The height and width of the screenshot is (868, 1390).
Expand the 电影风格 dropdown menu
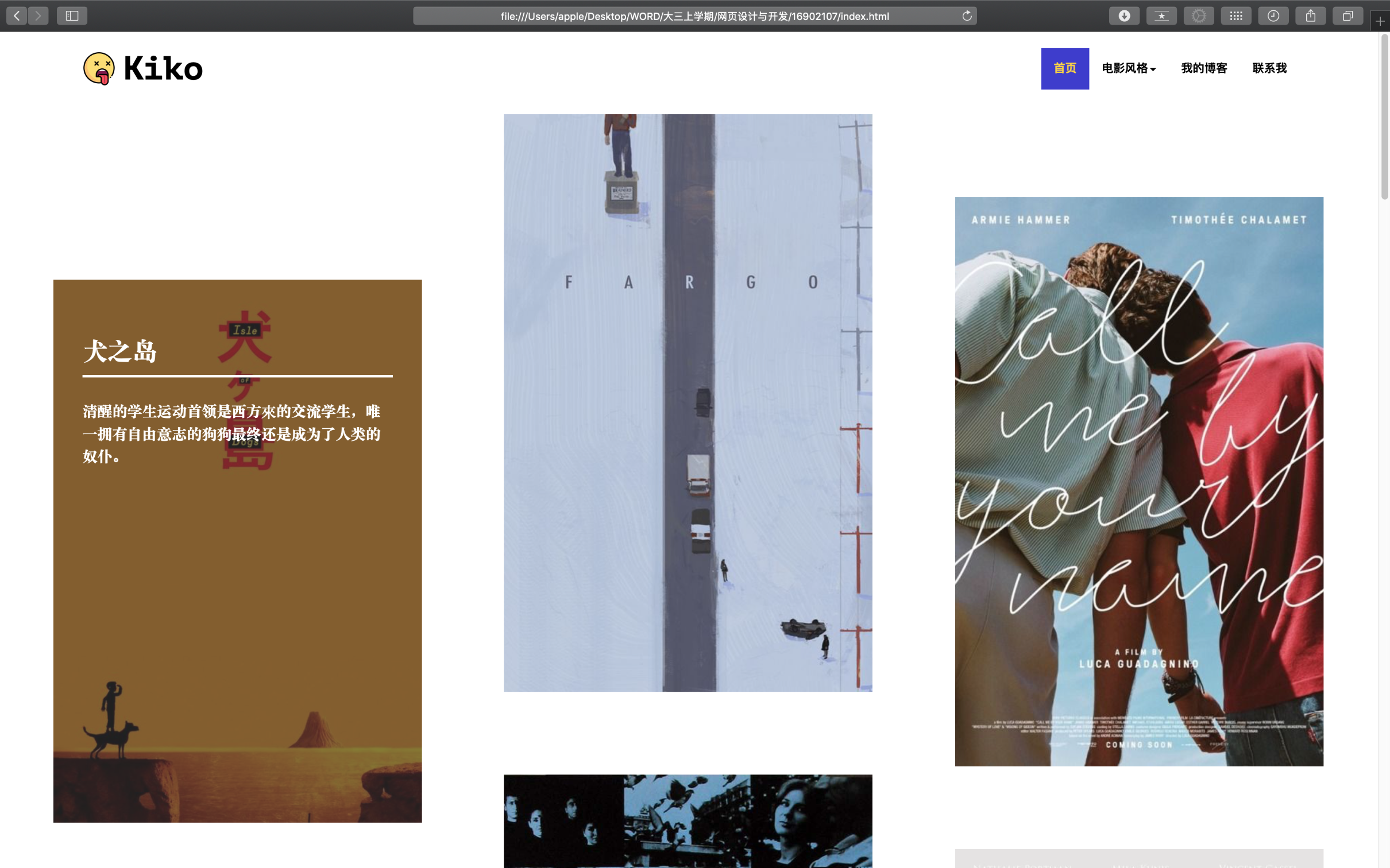click(x=1129, y=68)
